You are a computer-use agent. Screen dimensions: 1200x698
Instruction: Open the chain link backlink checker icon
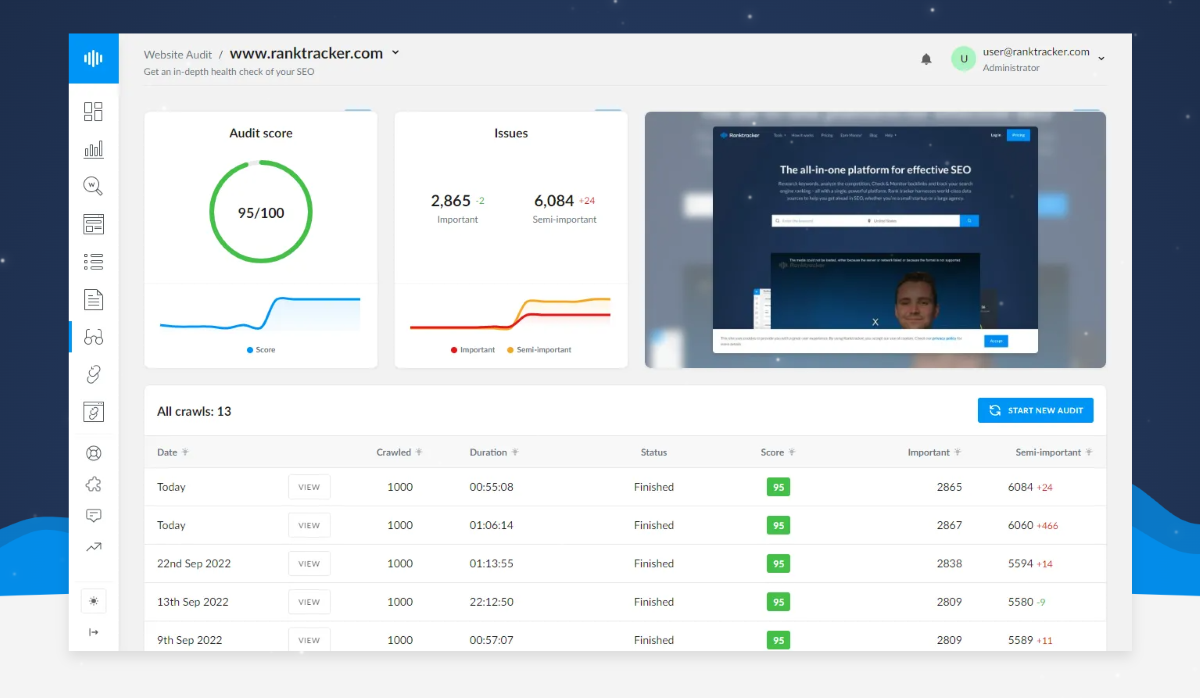pyautogui.click(x=93, y=374)
